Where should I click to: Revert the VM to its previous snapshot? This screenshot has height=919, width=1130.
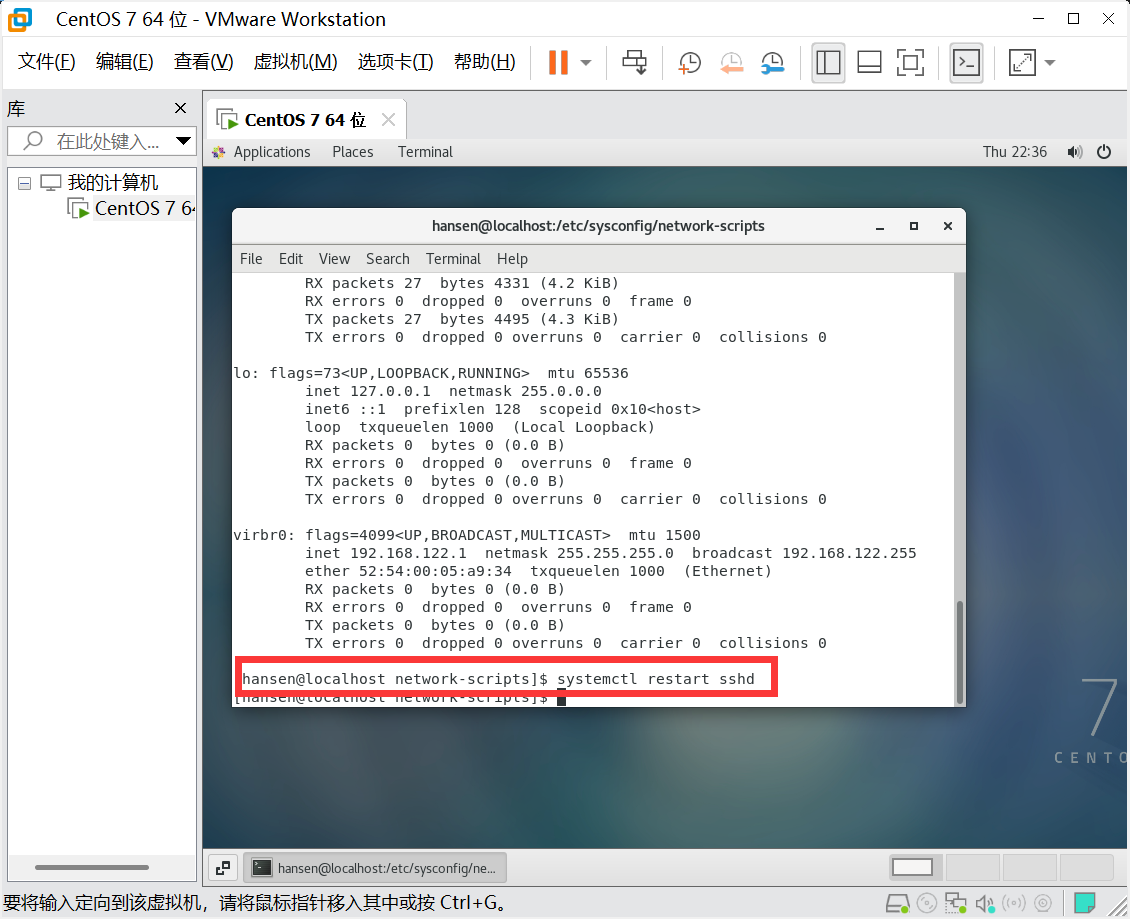pyautogui.click(x=731, y=63)
